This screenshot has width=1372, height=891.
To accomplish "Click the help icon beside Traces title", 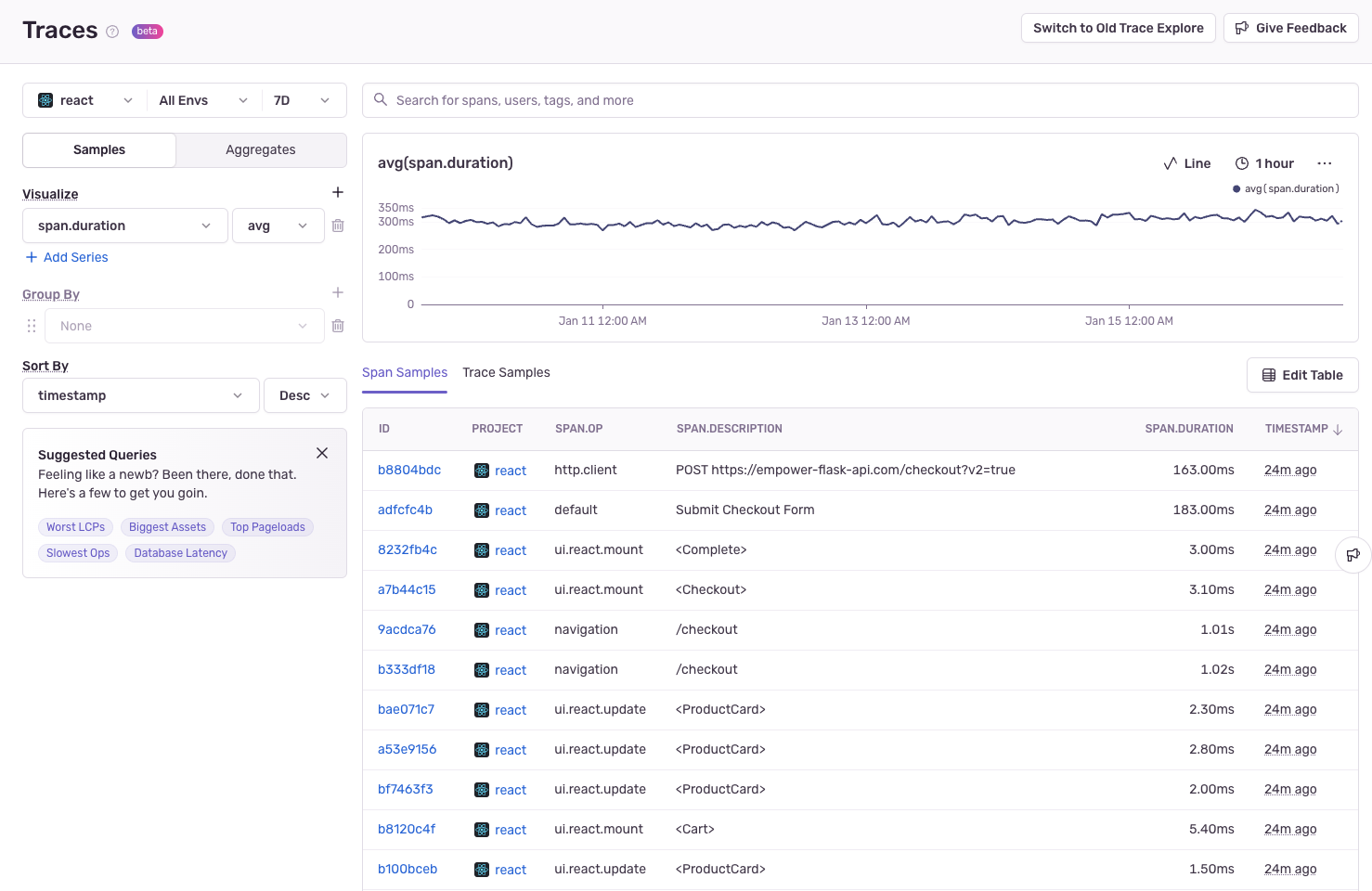I will tap(112, 32).
